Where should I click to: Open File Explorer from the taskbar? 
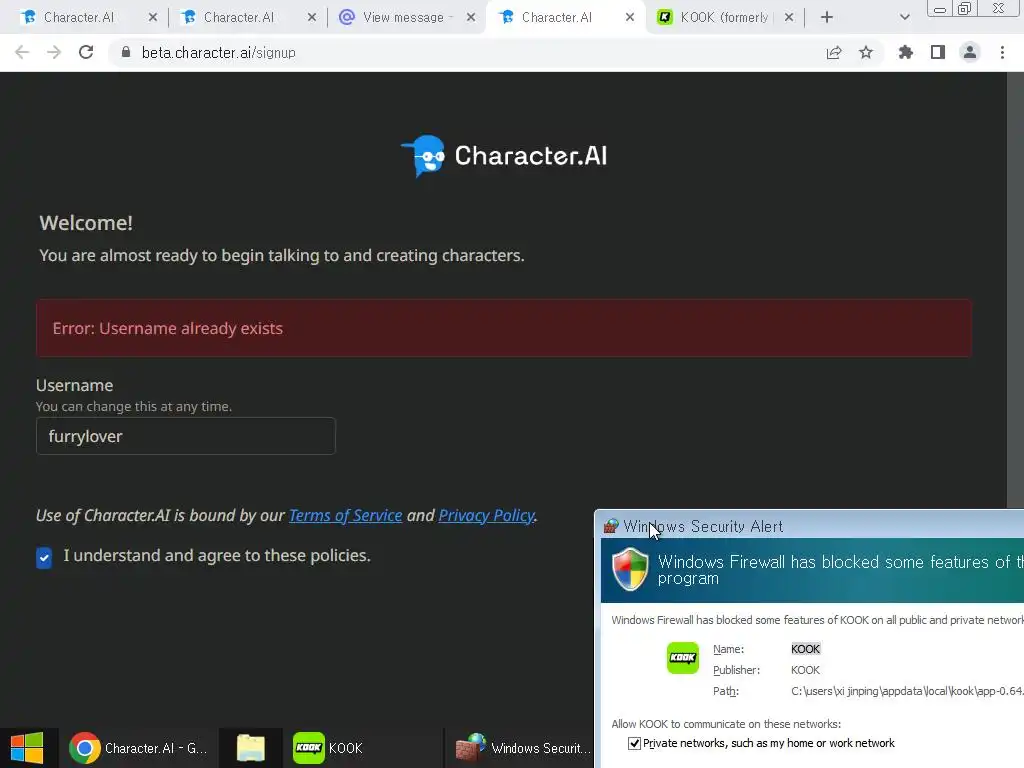tap(251, 748)
